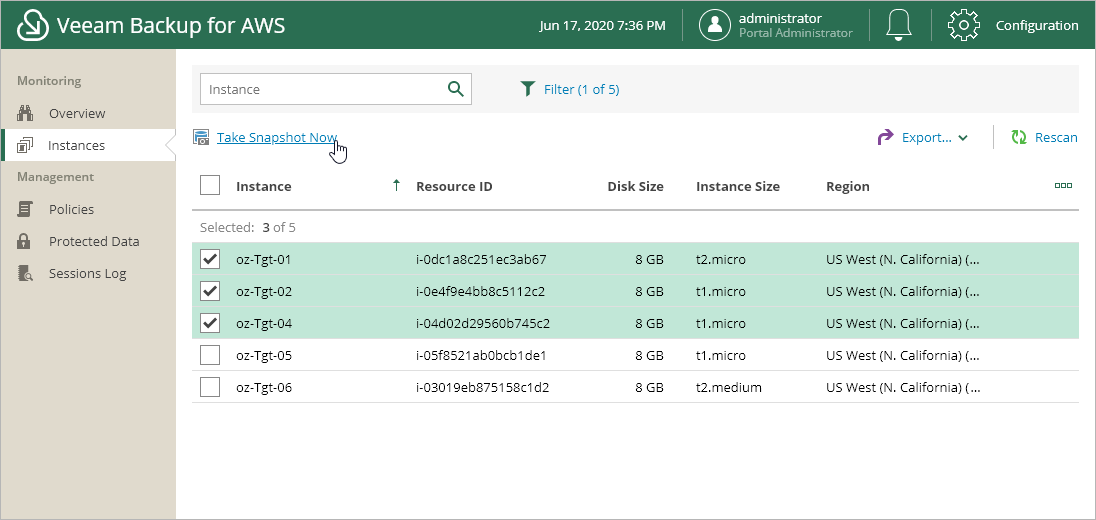Open the Sessions Log
This screenshot has width=1096, height=520.
(87, 273)
